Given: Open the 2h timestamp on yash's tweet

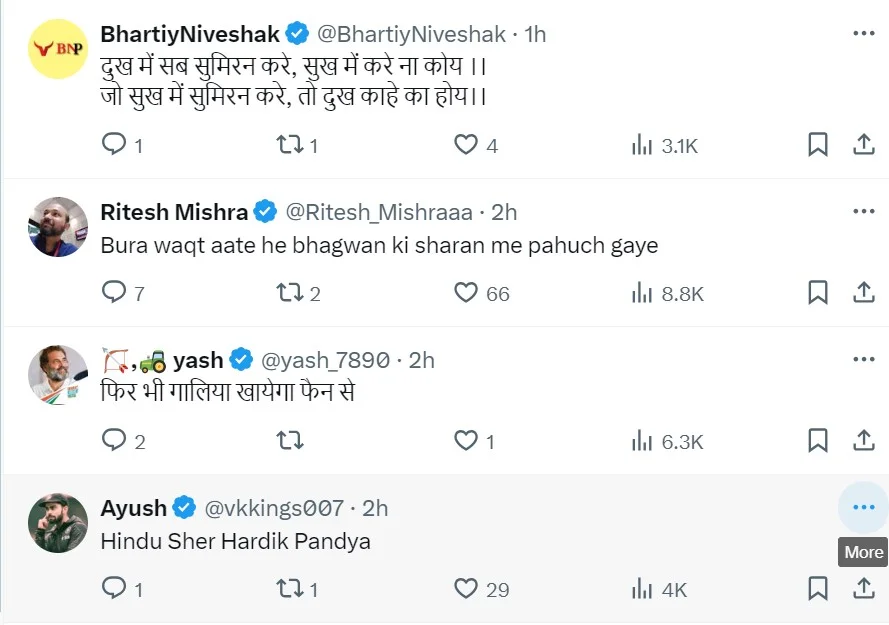Looking at the screenshot, I should (x=421, y=360).
